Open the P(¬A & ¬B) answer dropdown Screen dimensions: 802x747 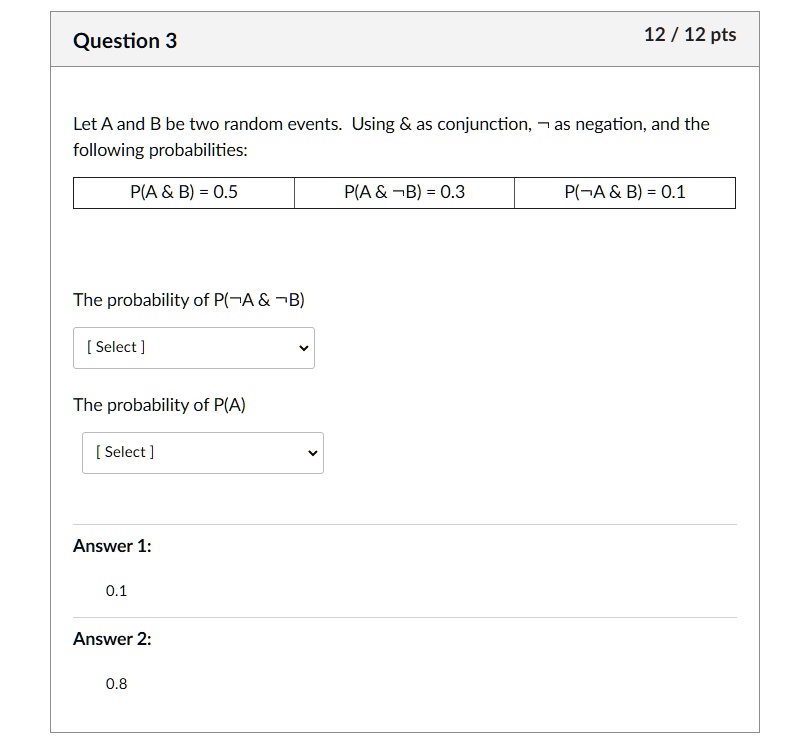pos(193,347)
